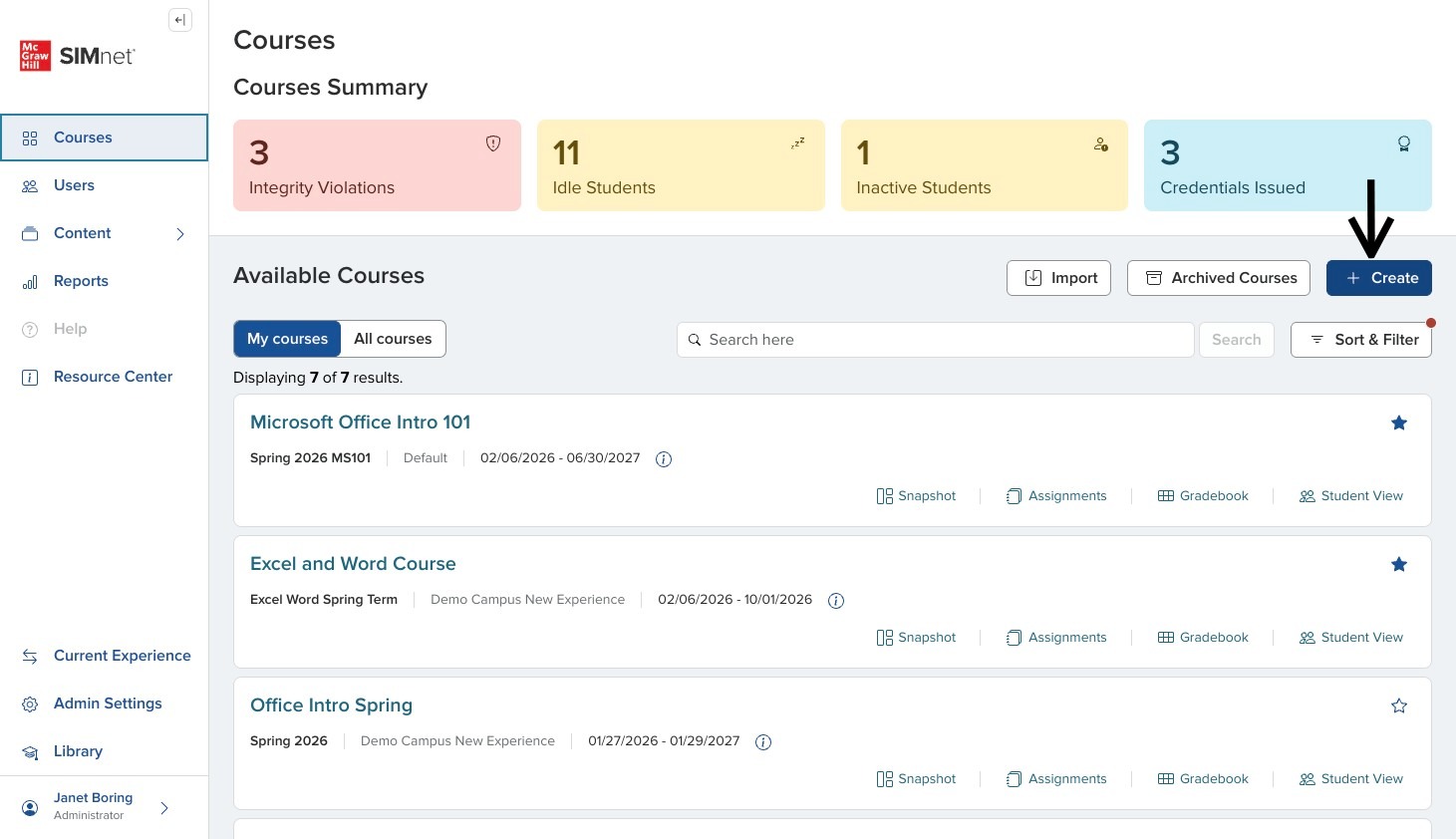Viewport: 1456px width, 839px height.
Task: Open Gradebook for Office Intro Spring
Action: point(1203,779)
